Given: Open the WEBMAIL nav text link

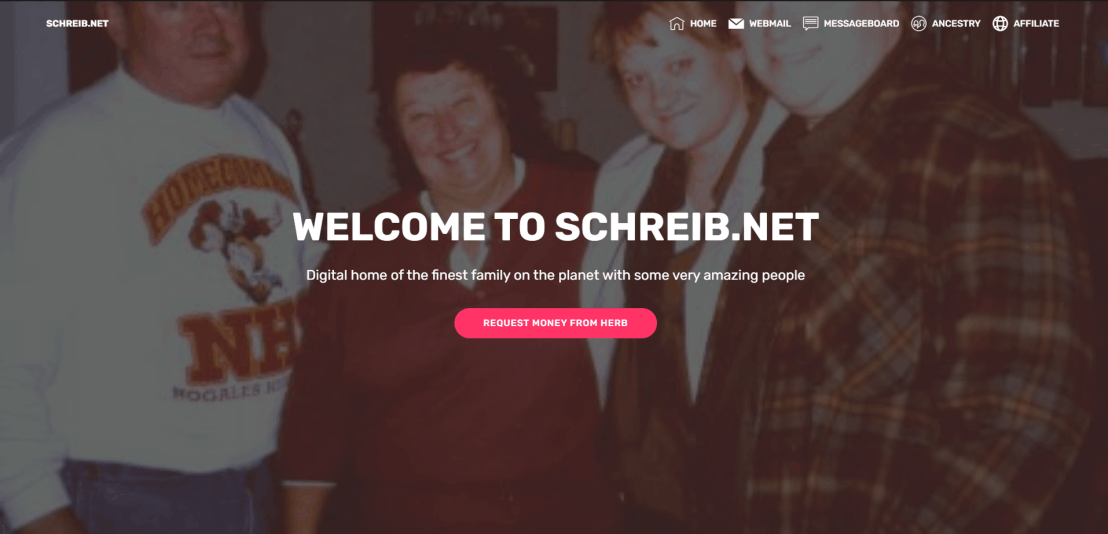Looking at the screenshot, I should (x=770, y=23).
